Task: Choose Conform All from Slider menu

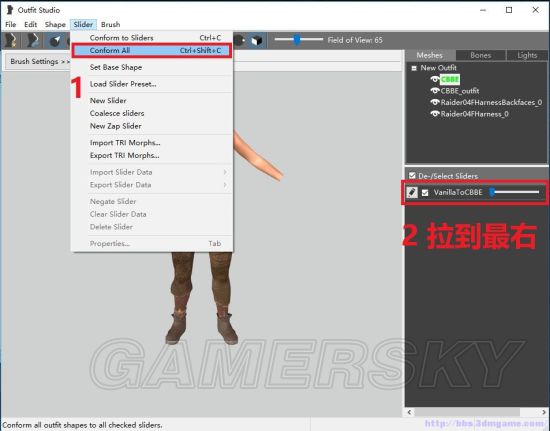Action: coord(152,50)
